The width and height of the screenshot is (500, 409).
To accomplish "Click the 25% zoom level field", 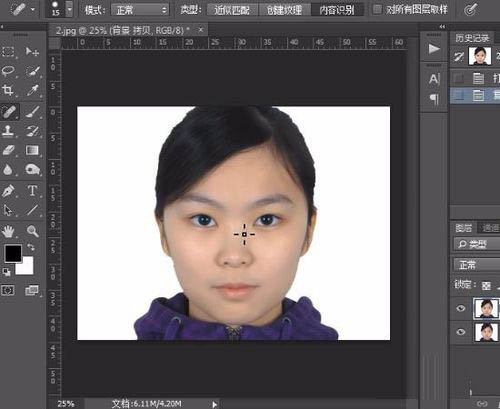I will pos(66,404).
